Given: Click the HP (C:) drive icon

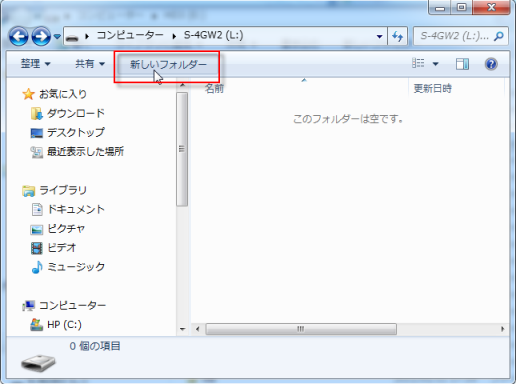Looking at the screenshot, I should (37, 325).
